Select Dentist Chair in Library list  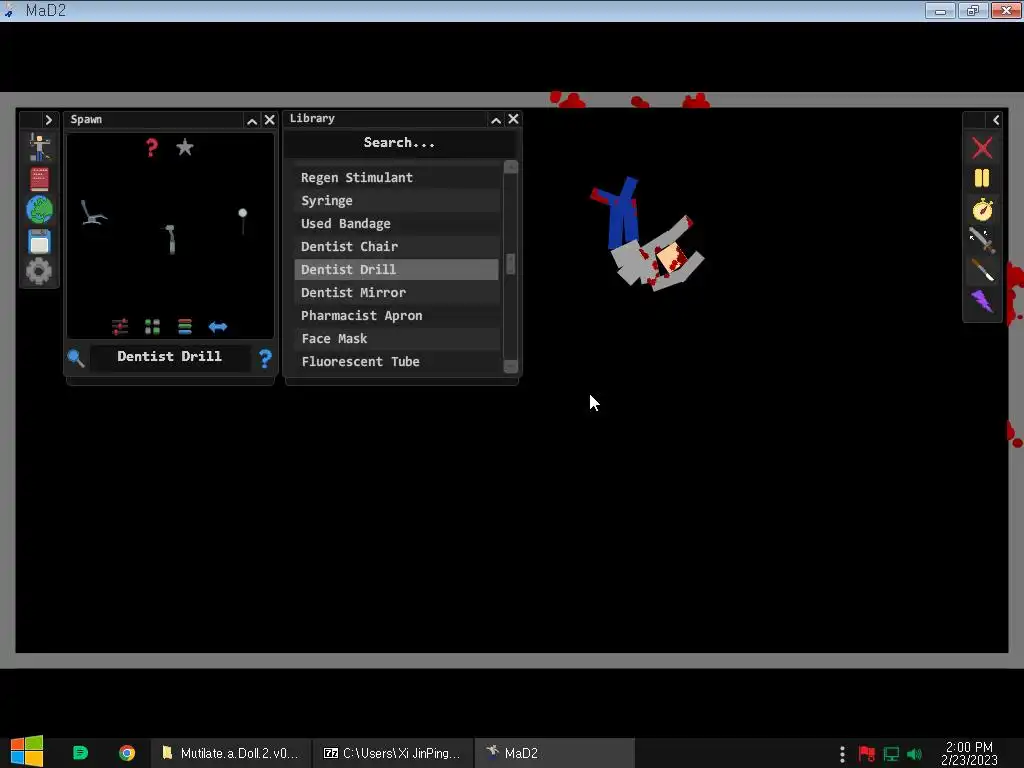[x=396, y=246]
